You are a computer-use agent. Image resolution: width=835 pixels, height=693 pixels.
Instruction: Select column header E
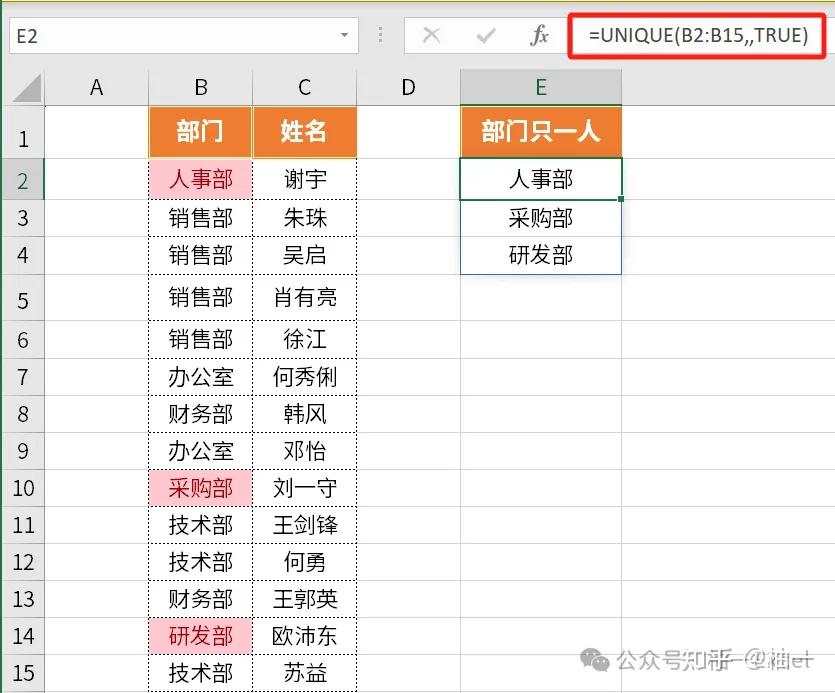click(540, 88)
